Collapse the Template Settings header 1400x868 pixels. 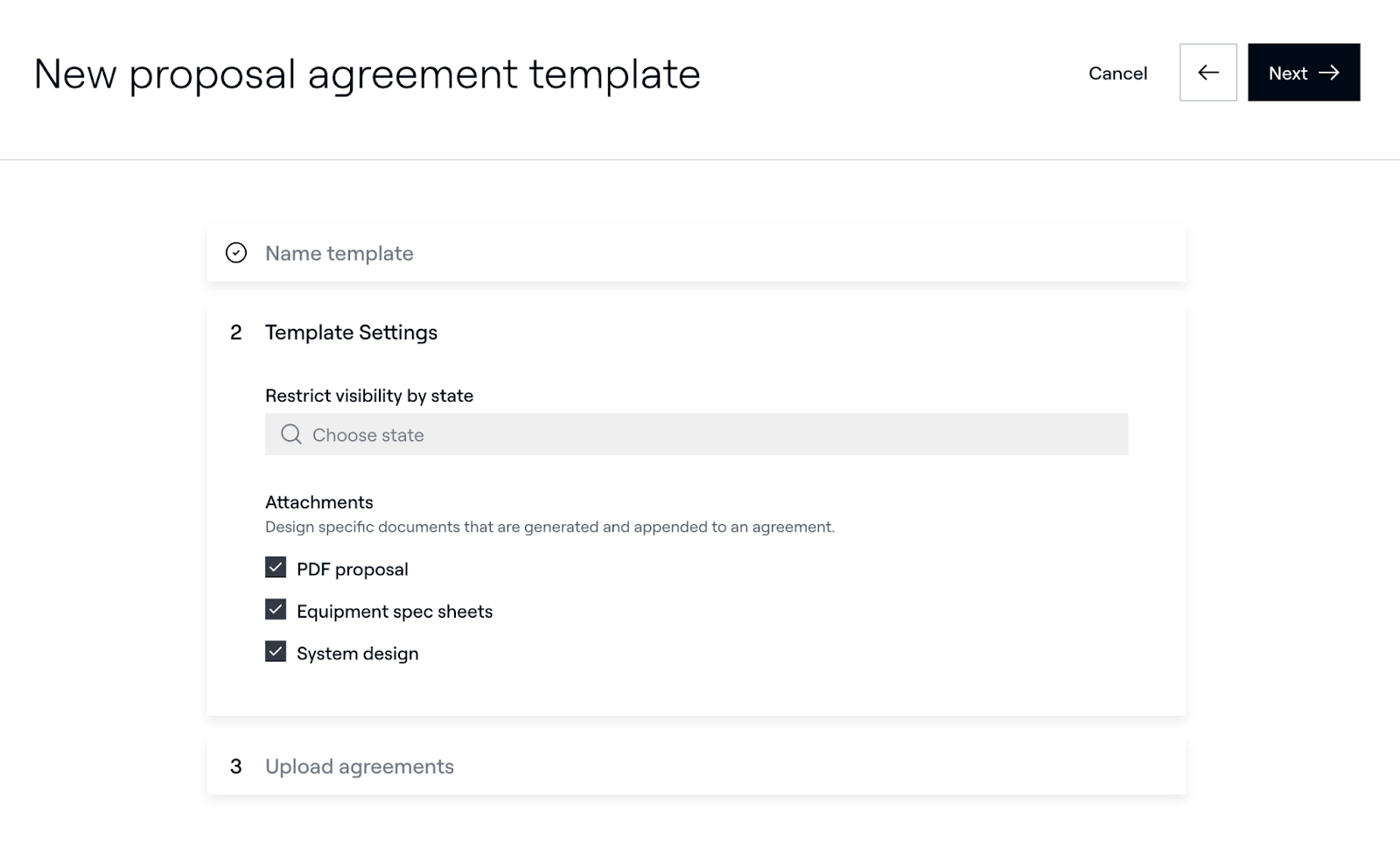coord(351,332)
